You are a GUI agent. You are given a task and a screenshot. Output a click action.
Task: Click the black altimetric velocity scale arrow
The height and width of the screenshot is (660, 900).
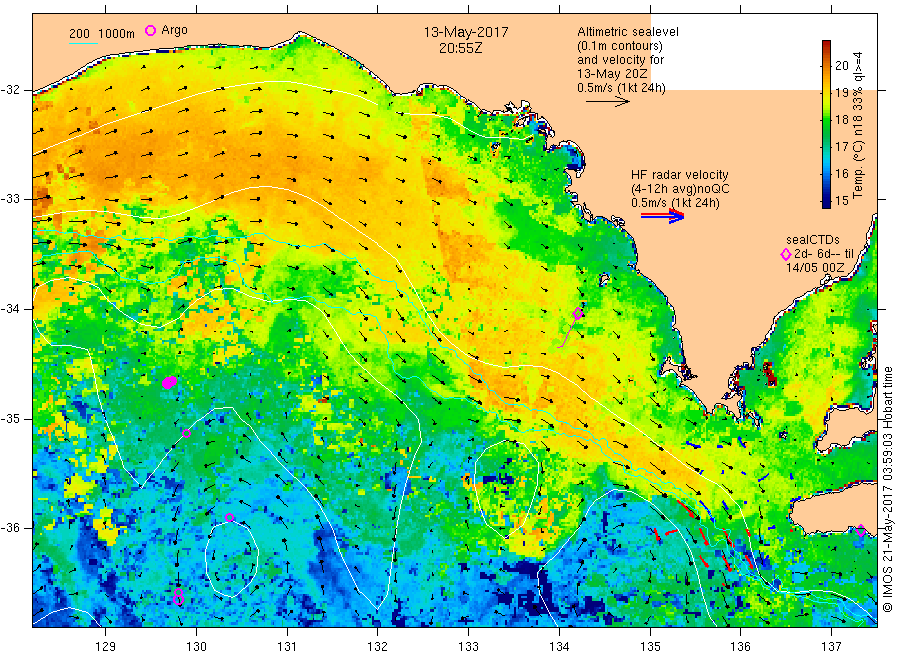point(608,102)
